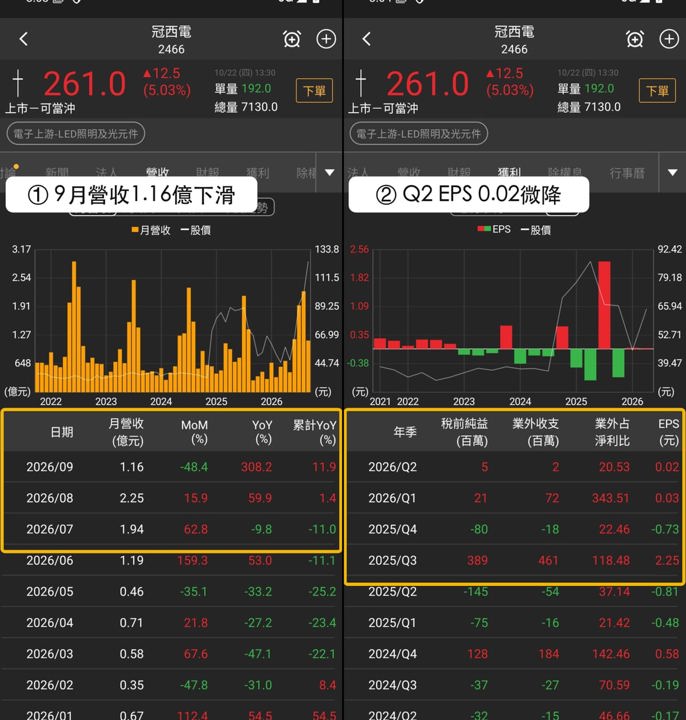Select the 2025/Q4 earnings row
686x720 pixels.
point(514,529)
